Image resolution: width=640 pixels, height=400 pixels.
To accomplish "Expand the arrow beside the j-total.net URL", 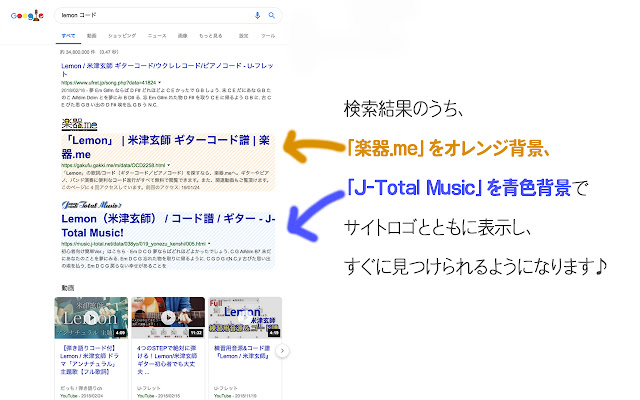I will (209, 244).
